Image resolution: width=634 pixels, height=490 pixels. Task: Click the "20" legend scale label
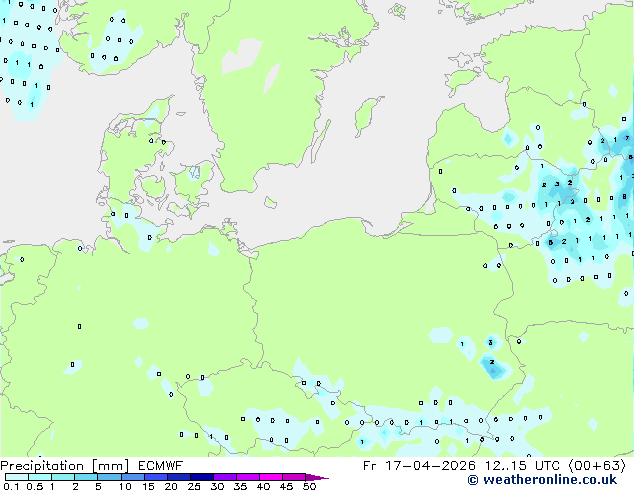pyautogui.click(x=171, y=486)
